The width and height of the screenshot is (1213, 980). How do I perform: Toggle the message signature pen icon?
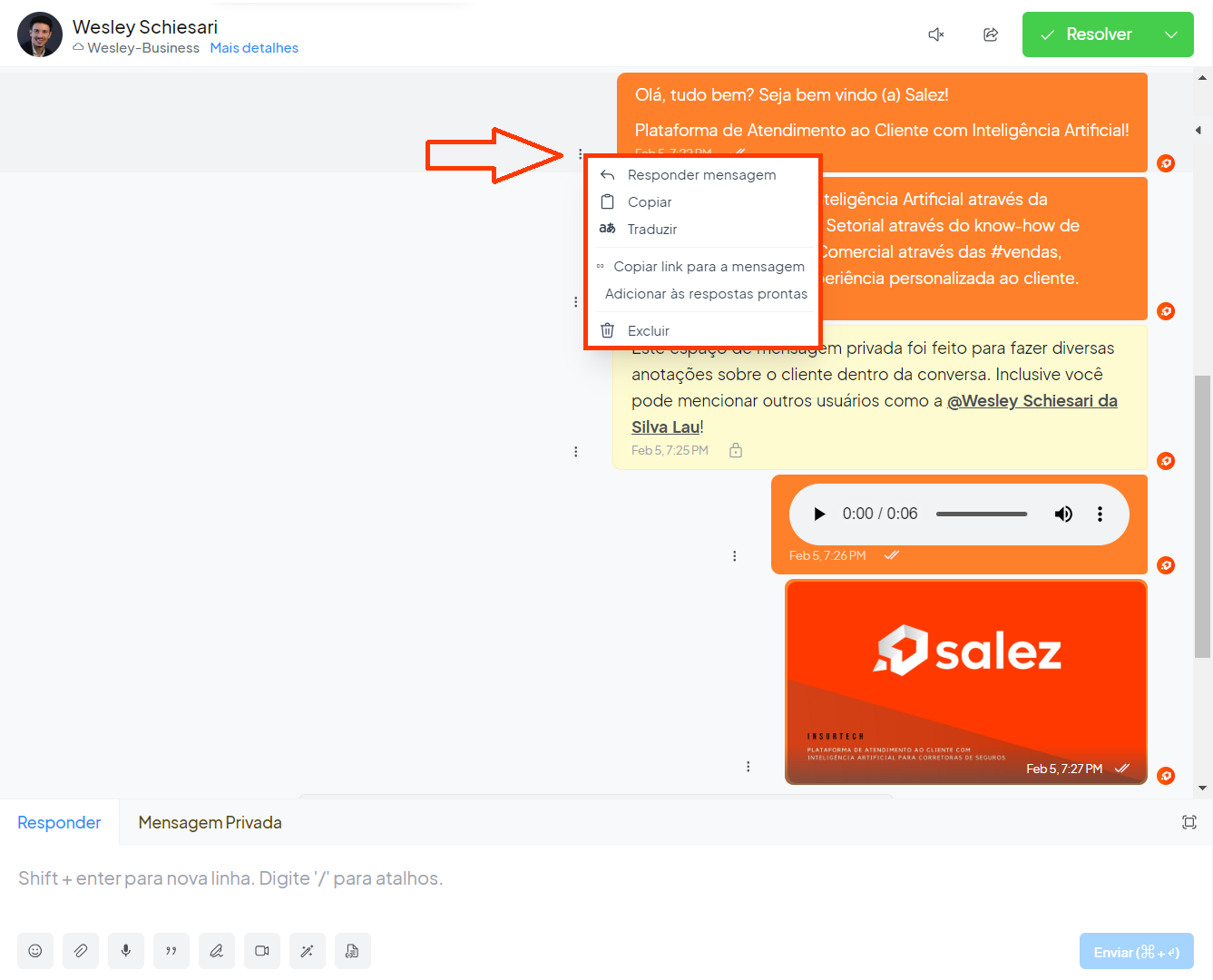[217, 951]
